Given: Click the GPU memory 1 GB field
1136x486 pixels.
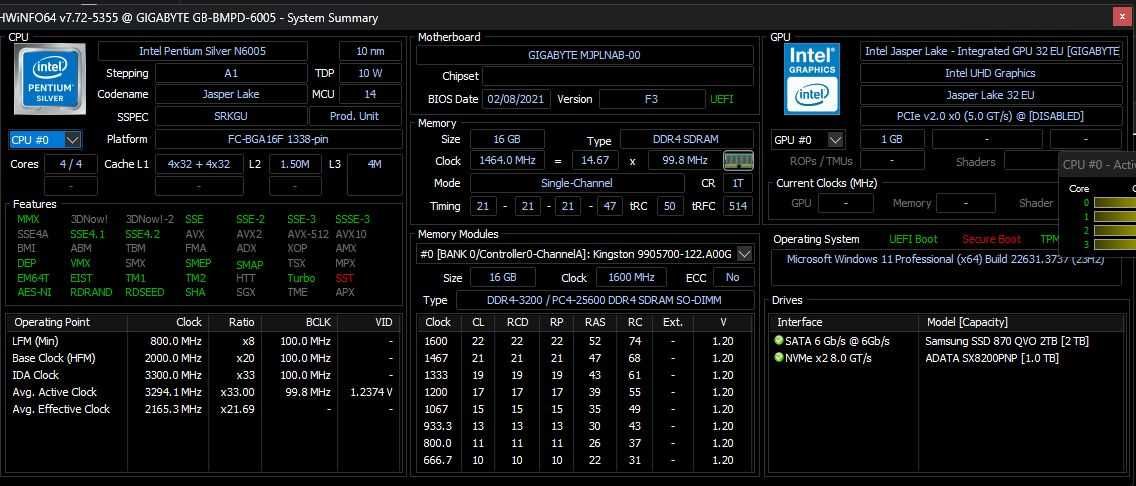Looking at the screenshot, I should click(x=892, y=140).
